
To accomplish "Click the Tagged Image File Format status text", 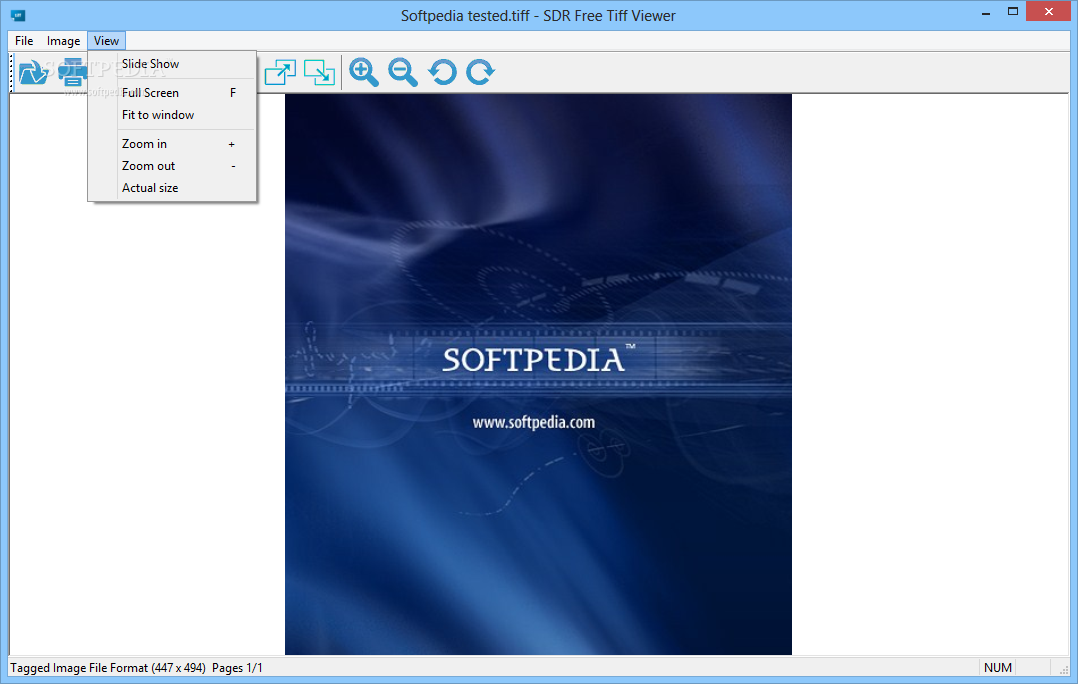I will [108, 668].
